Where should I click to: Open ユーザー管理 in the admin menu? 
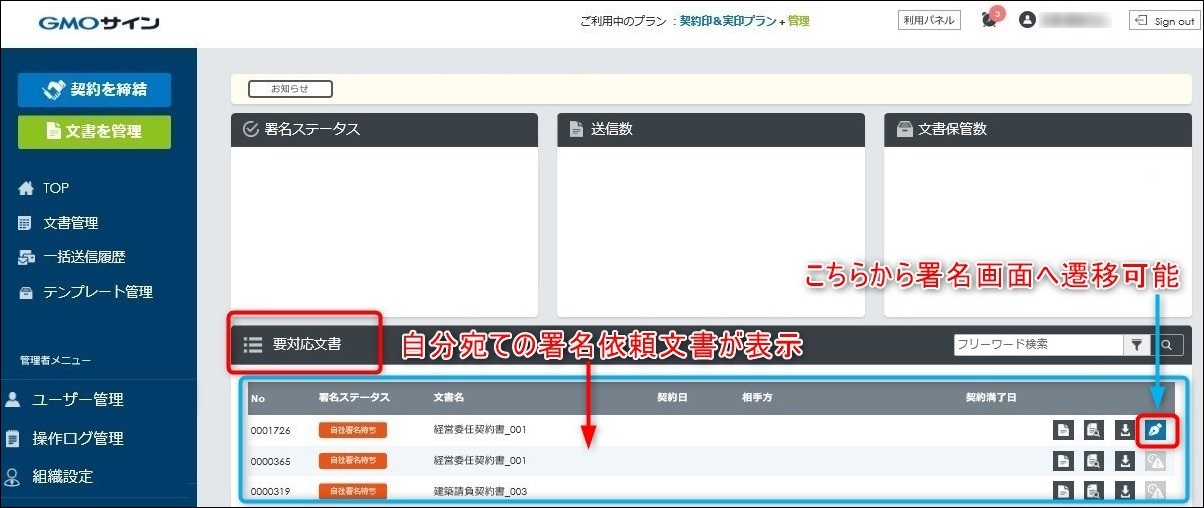[78, 400]
